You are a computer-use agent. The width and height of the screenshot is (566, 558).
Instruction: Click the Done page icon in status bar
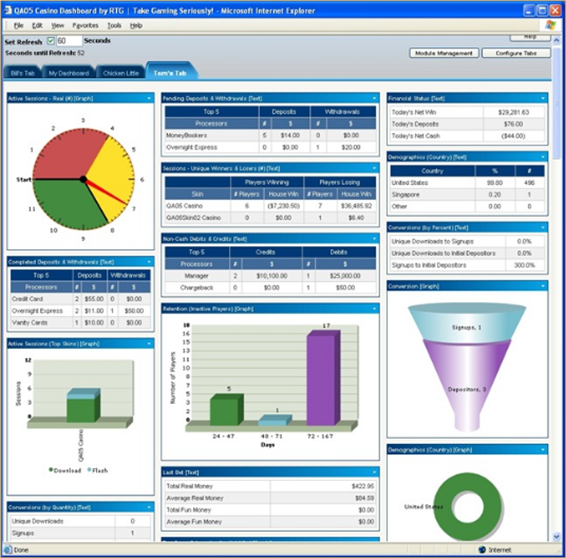(7, 550)
